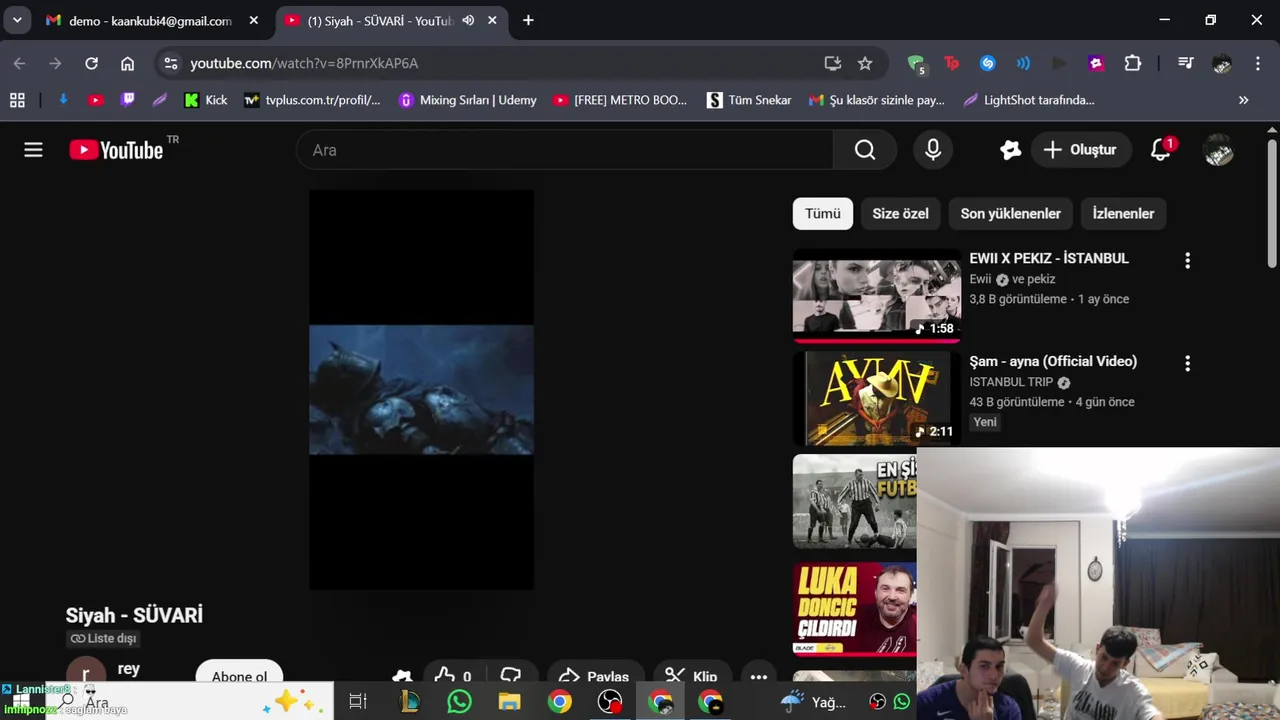Open the blue sound waves extension
The height and width of the screenshot is (720, 1280).
pyautogui.click(x=1023, y=63)
